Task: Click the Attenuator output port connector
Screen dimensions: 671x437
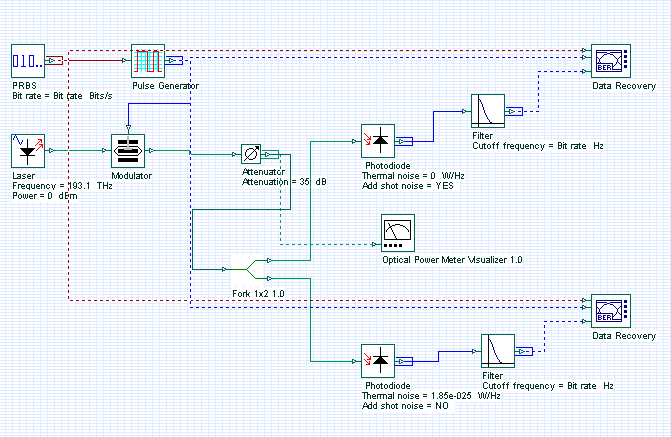Action: coord(270,154)
